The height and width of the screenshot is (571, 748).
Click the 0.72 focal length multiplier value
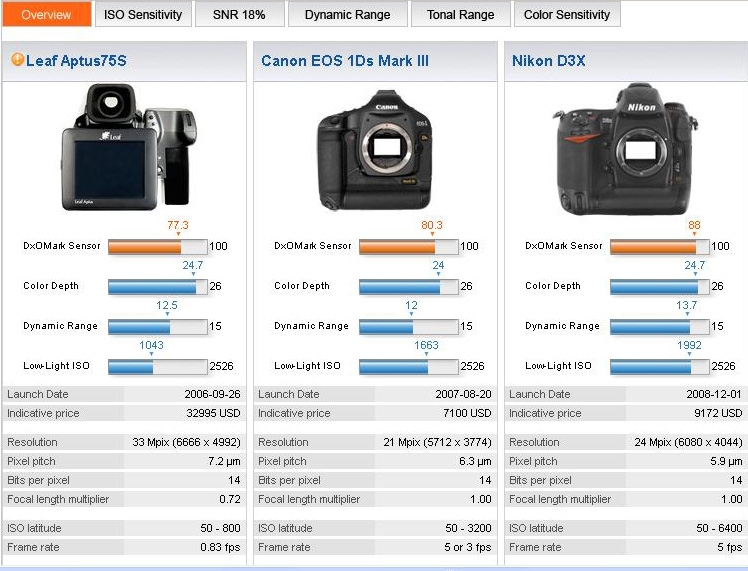pos(230,499)
